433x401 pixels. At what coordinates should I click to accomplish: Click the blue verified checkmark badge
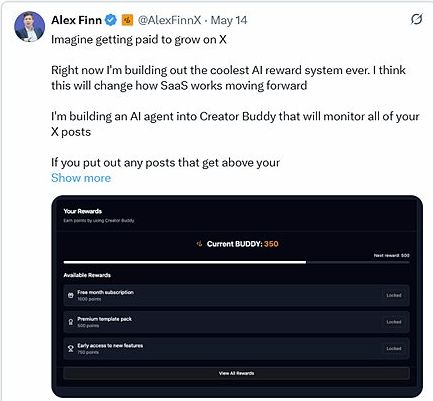click(x=111, y=20)
